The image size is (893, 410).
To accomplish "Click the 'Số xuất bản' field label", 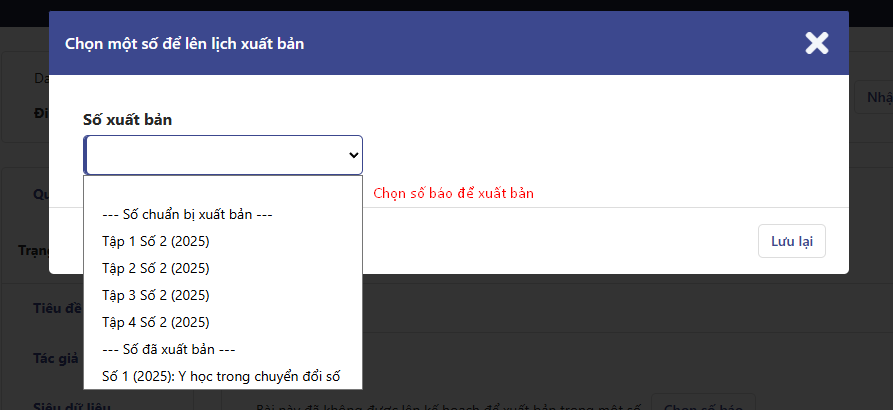I will click(128, 120).
